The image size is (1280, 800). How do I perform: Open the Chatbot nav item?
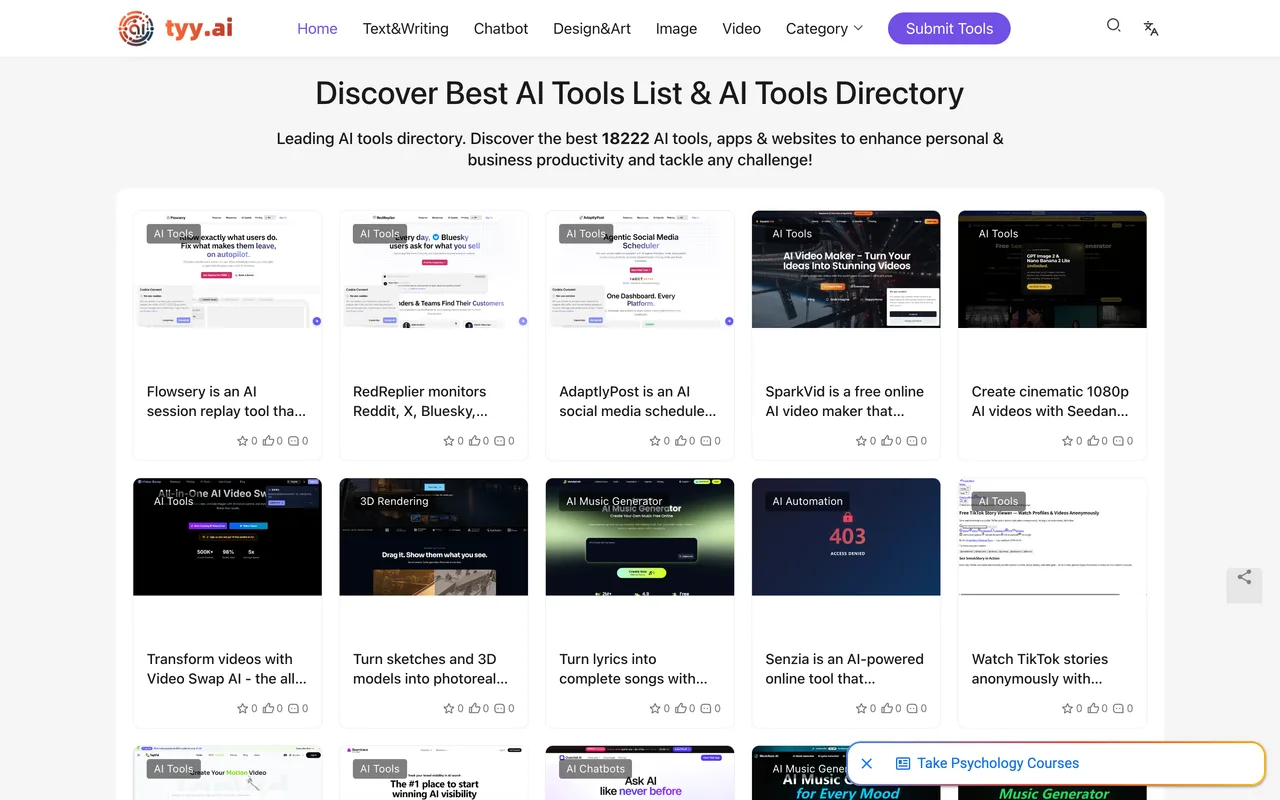pos(501,28)
